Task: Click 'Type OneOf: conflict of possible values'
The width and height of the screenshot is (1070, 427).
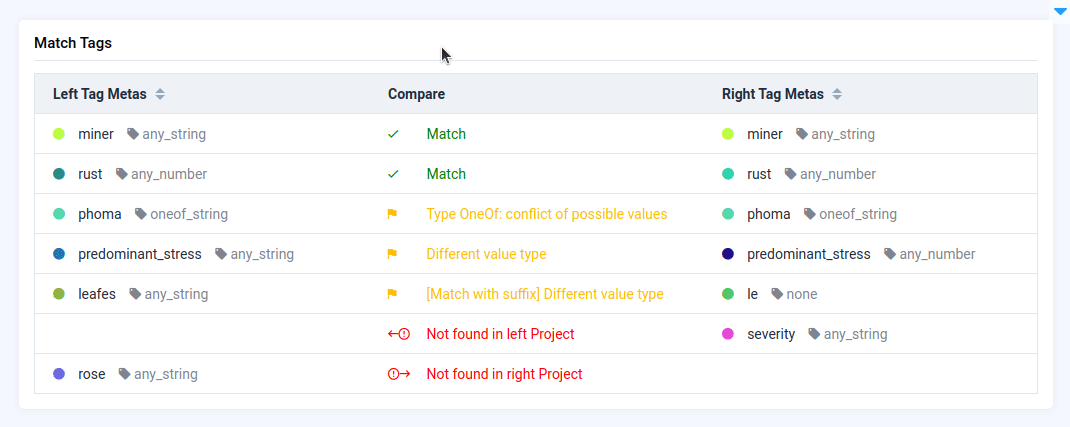Action: click(546, 214)
